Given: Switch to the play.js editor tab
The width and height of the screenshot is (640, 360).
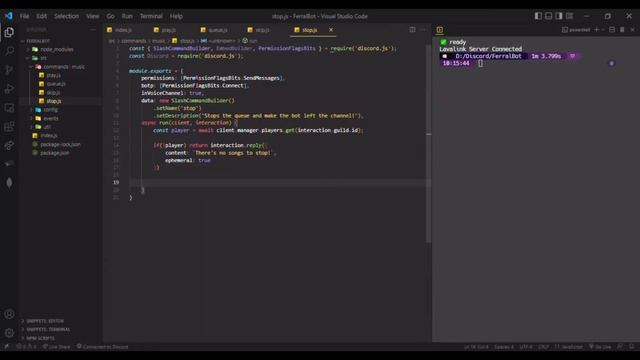Looking at the screenshot, I should (173, 30).
